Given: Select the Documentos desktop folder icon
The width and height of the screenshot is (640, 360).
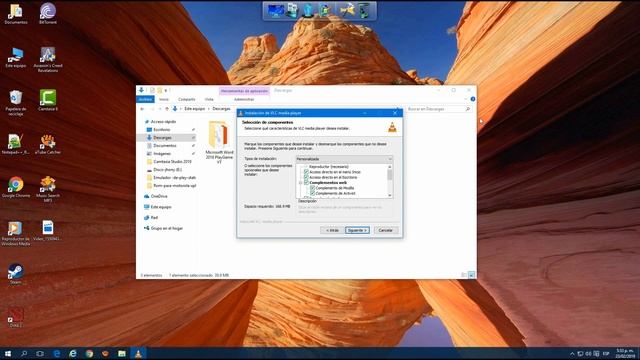Looking at the screenshot, I should 16,13.
